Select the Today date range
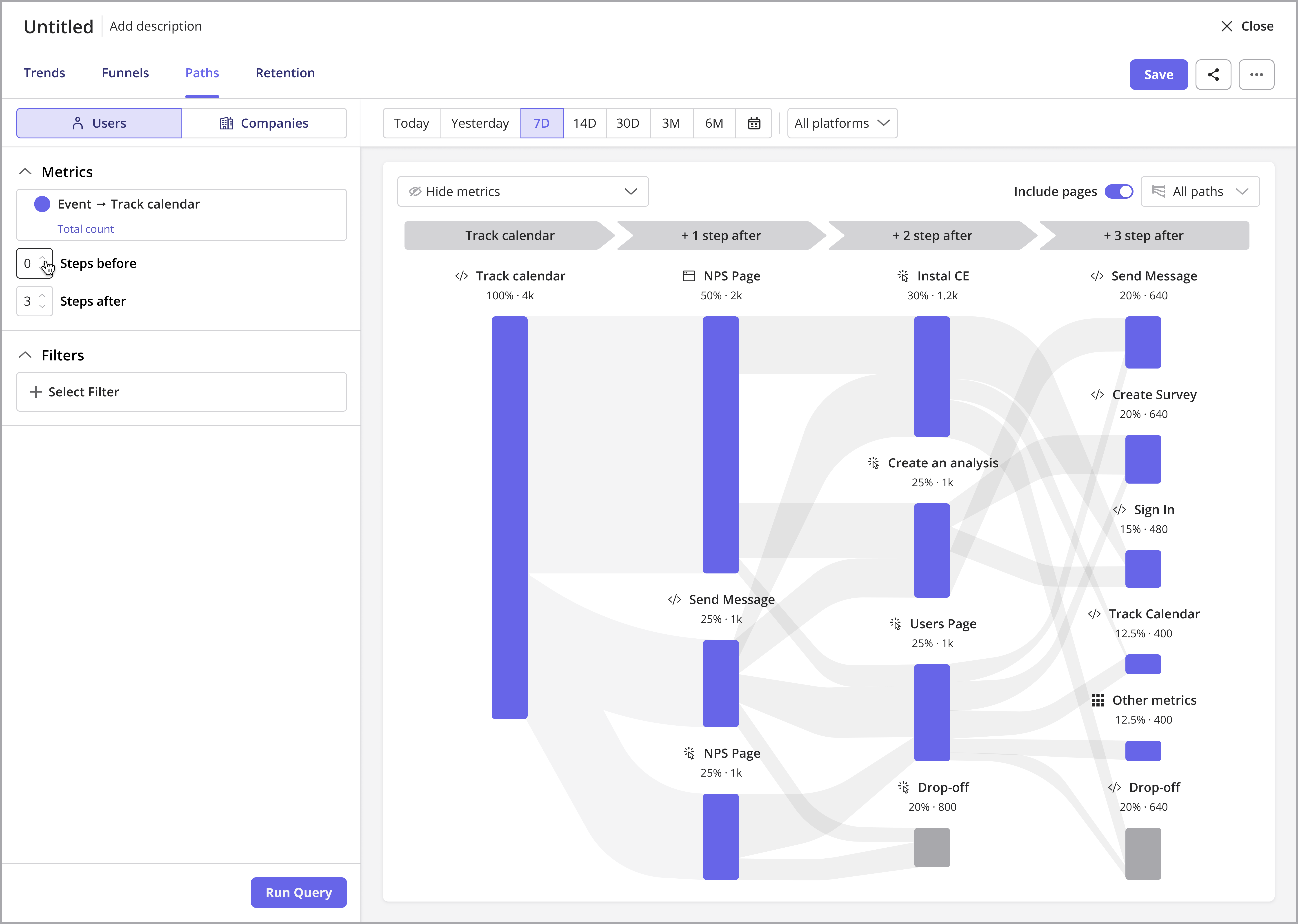Image resolution: width=1298 pixels, height=924 pixels. 411,123
